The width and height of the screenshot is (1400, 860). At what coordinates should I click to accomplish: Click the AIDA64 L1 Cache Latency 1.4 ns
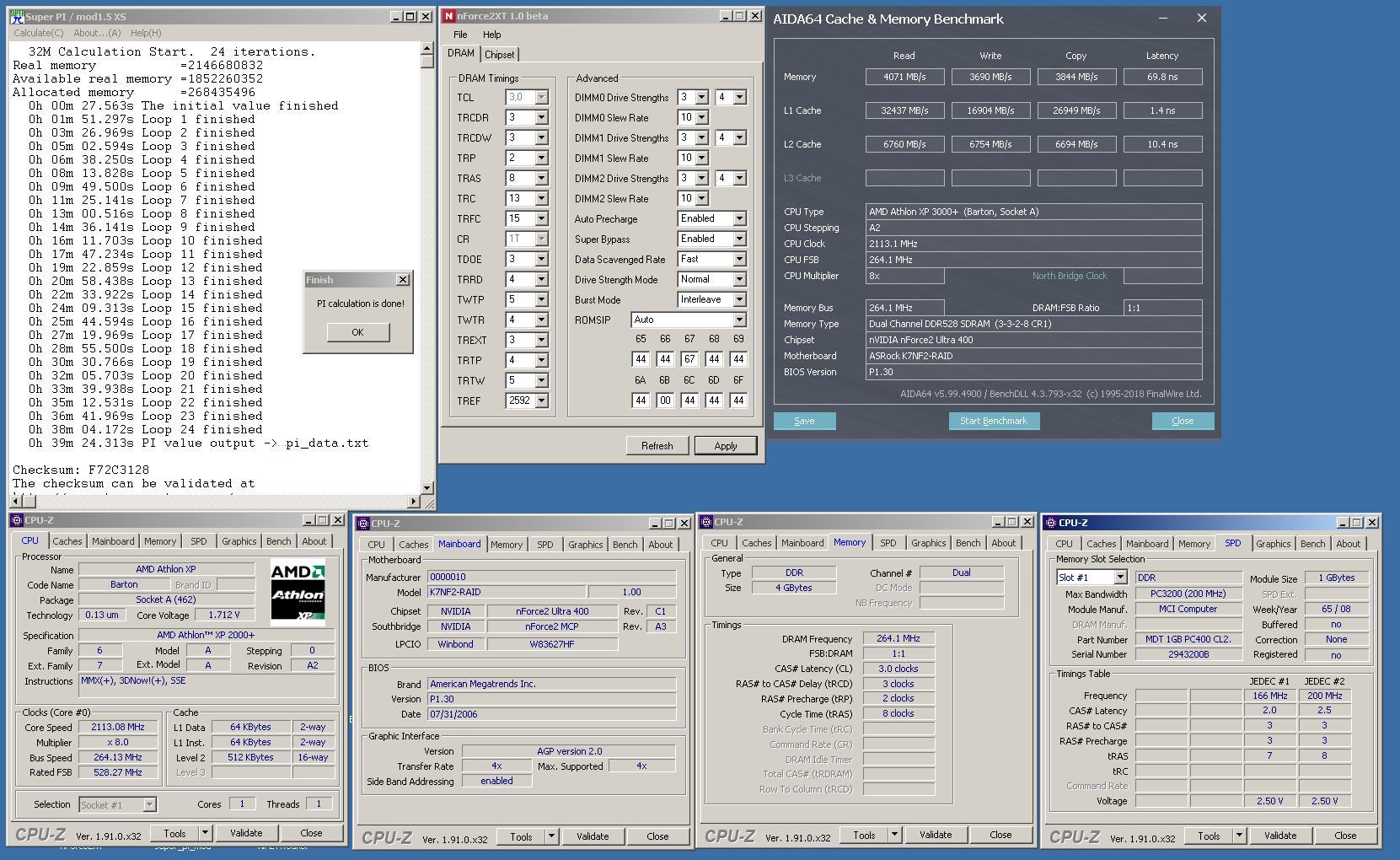click(x=1162, y=110)
